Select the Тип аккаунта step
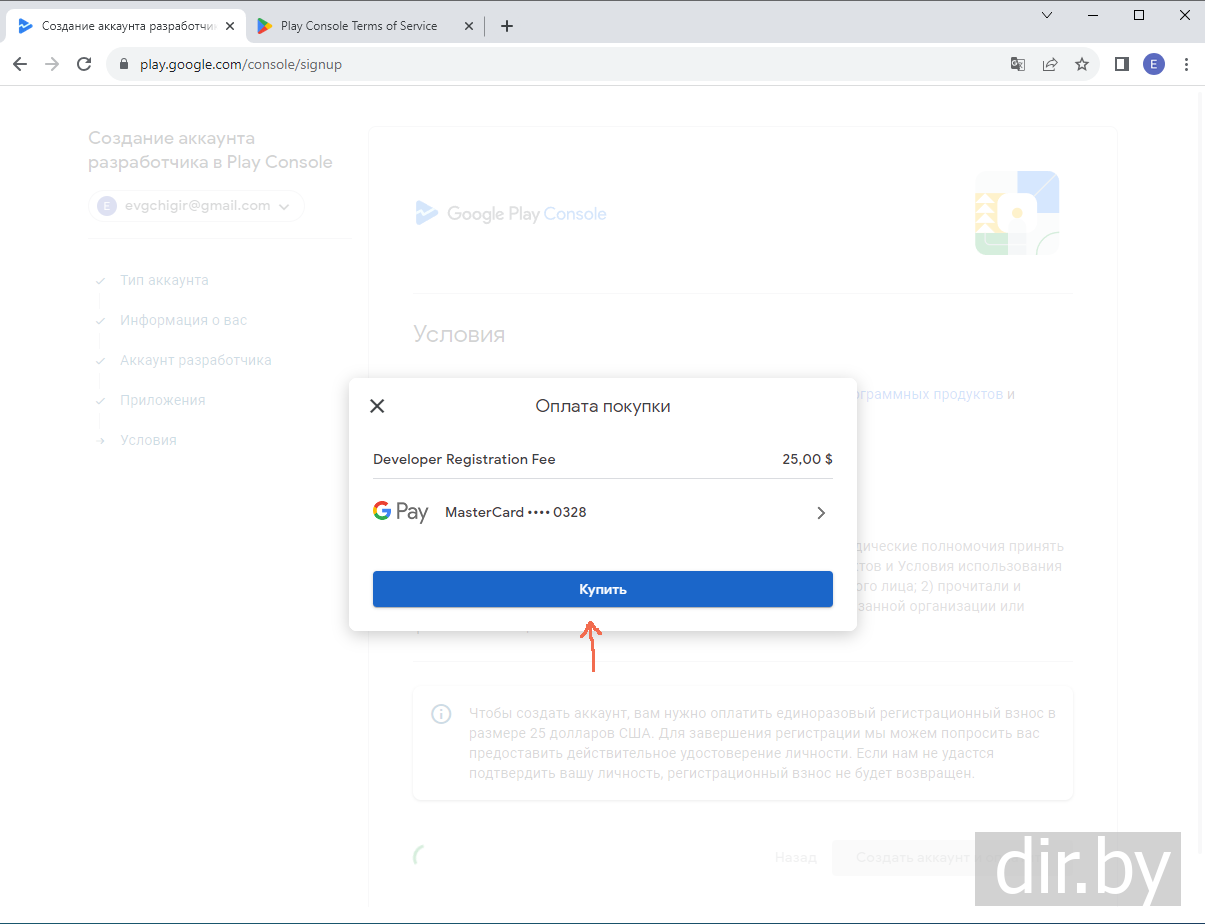 tap(164, 280)
